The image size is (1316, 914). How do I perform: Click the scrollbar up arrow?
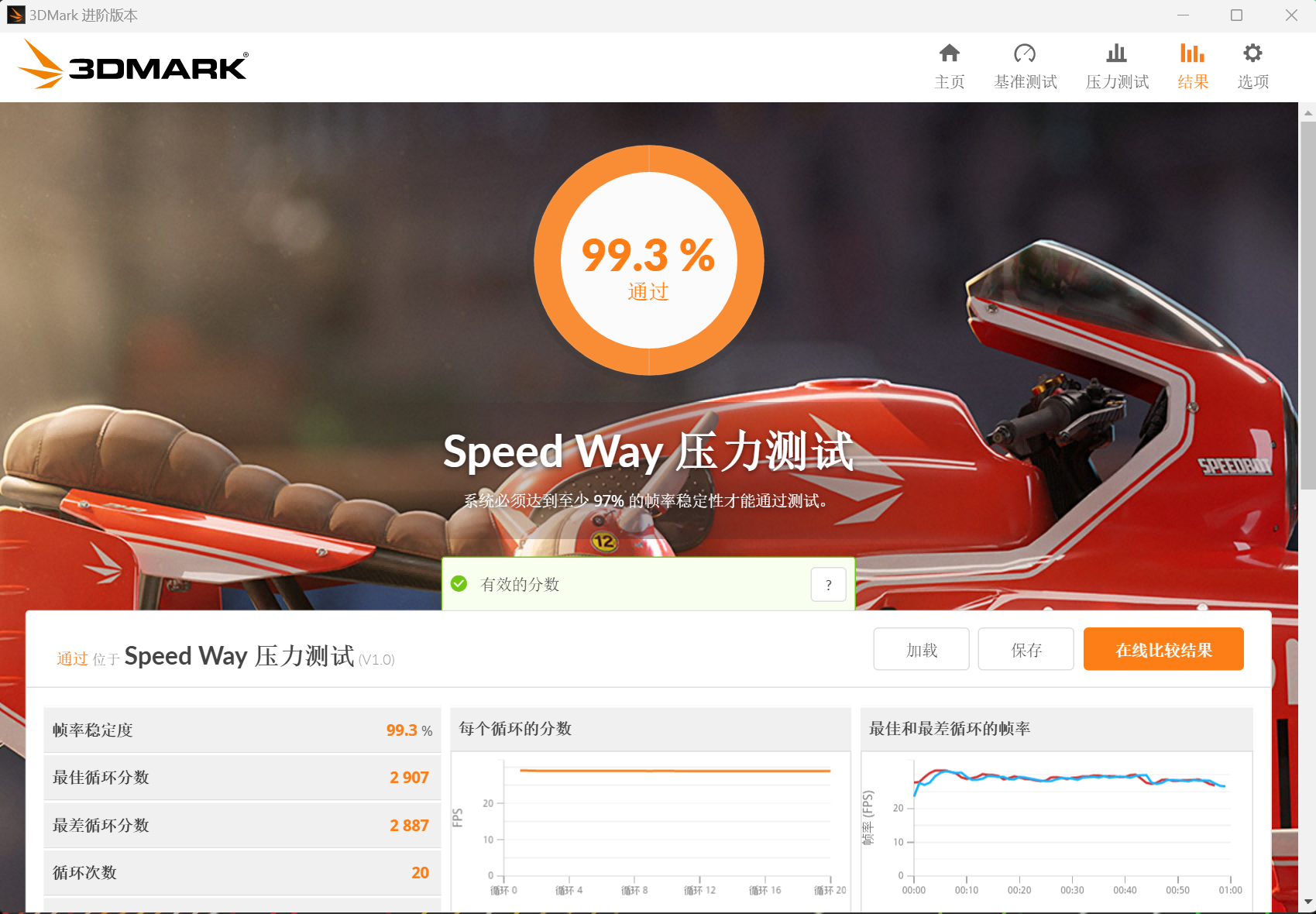point(1308,112)
